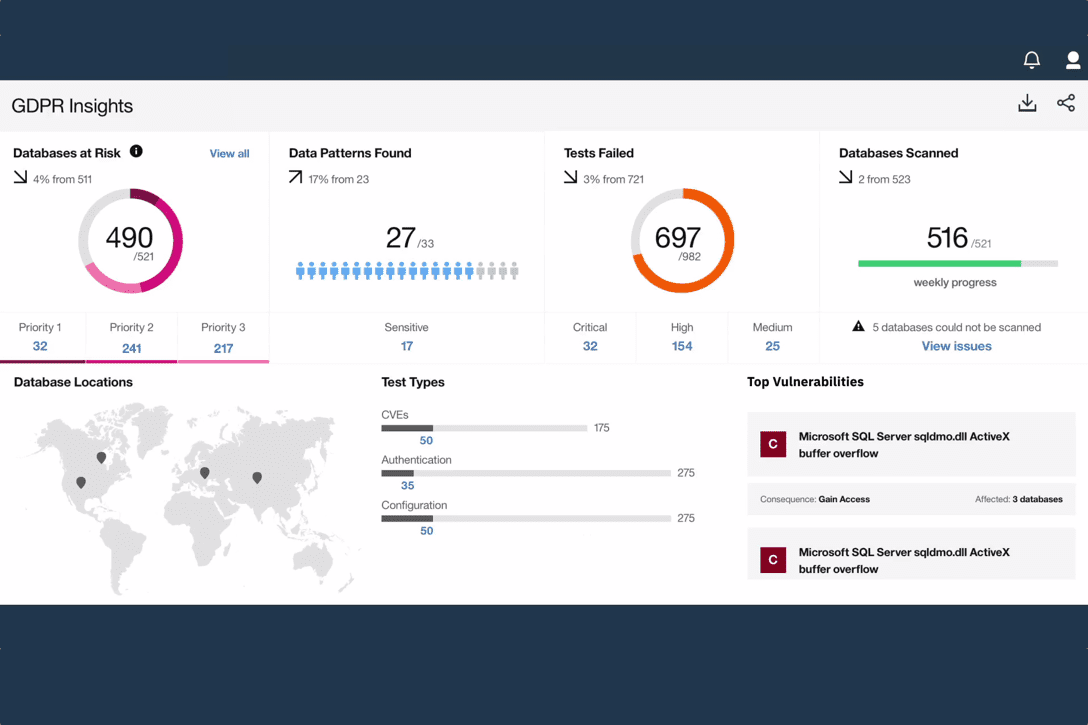Click the first red C vulnerability icon
This screenshot has width=1088, height=725.
click(773, 444)
